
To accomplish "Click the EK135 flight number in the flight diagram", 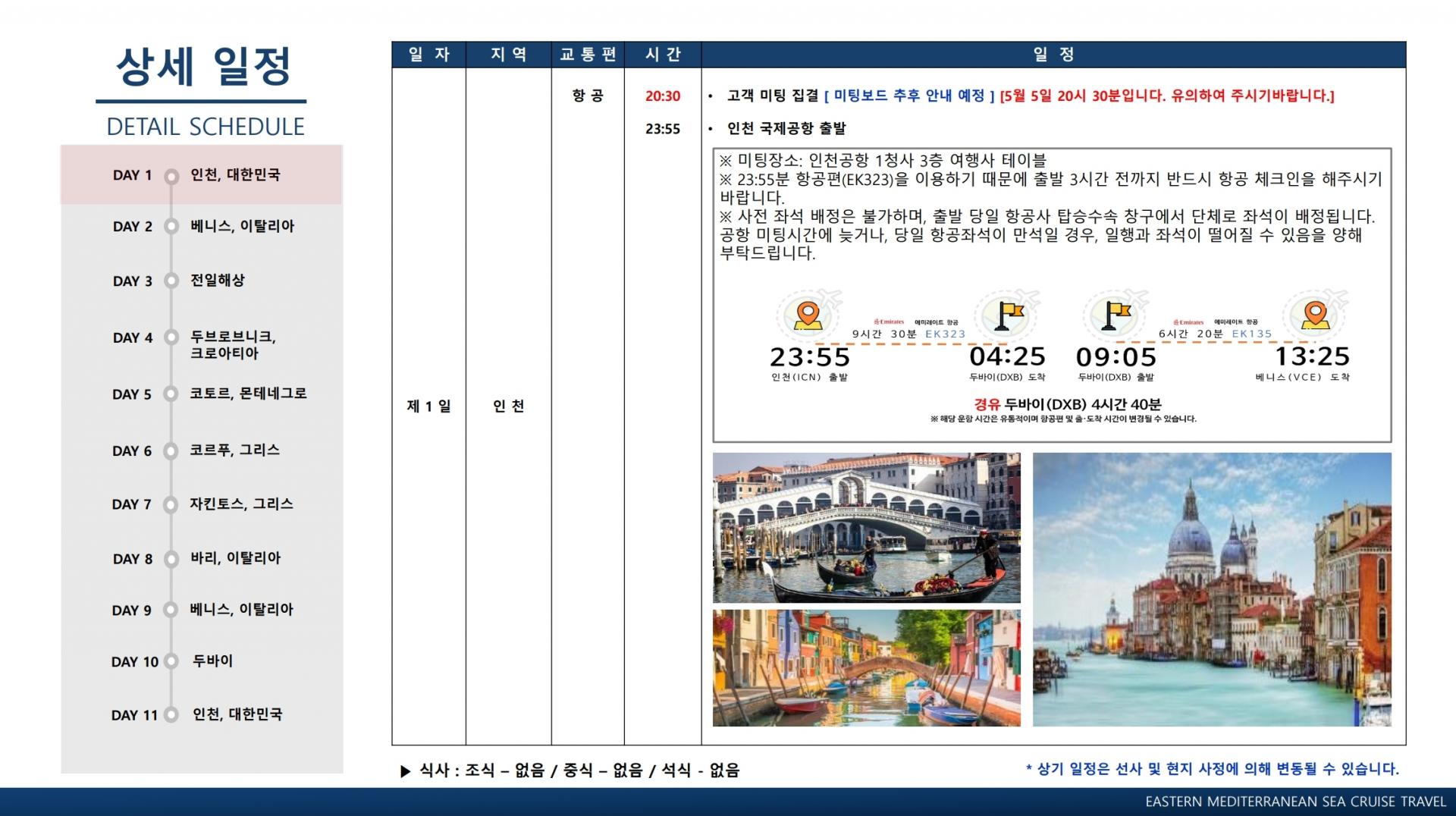I will point(1251,334).
